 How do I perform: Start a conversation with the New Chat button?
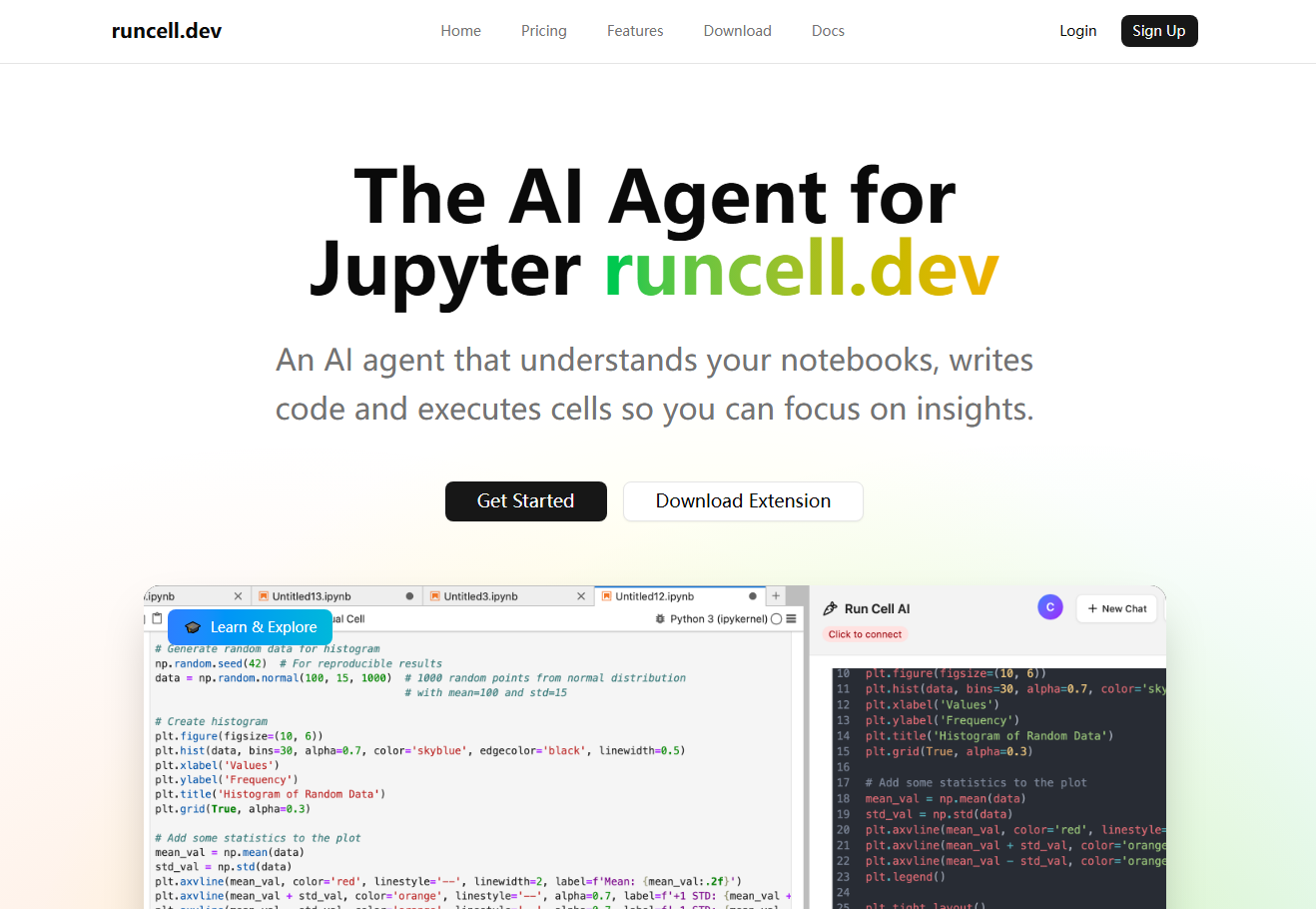(1116, 608)
